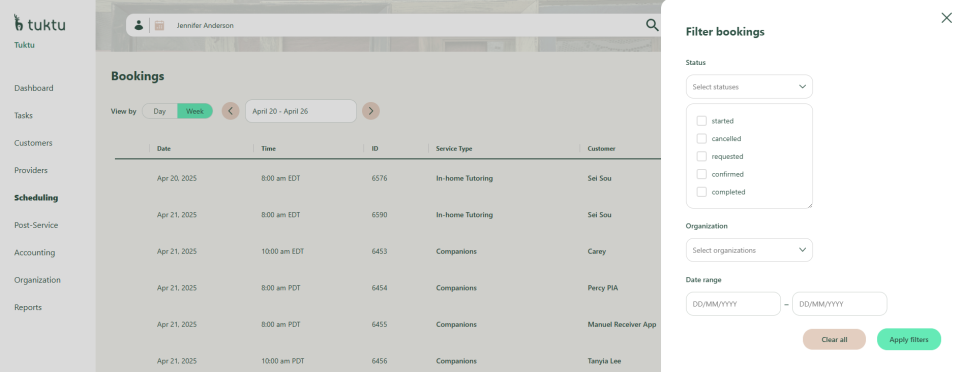Click the ID column header
Screen dimensions: 960x372
coord(375,149)
